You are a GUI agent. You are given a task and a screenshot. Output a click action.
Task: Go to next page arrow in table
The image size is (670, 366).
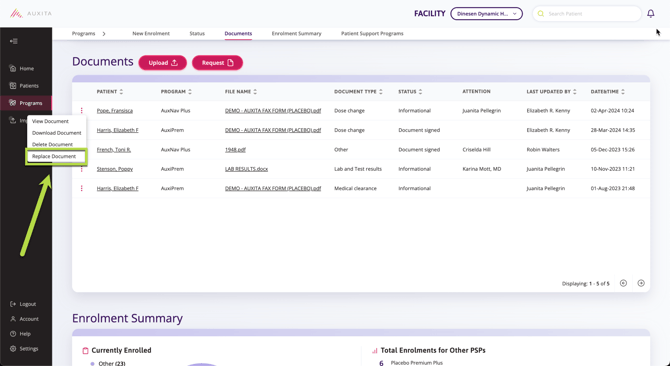[641, 283]
